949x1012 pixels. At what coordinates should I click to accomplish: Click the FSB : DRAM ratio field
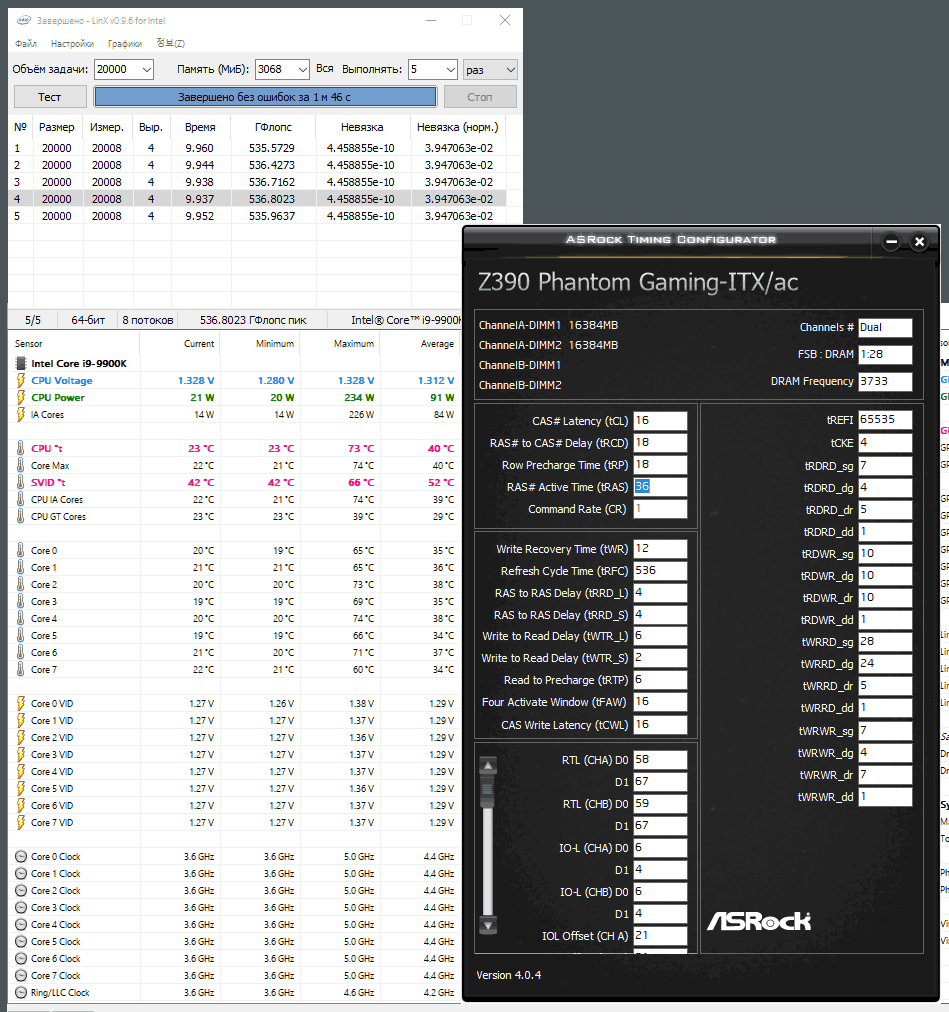point(884,354)
